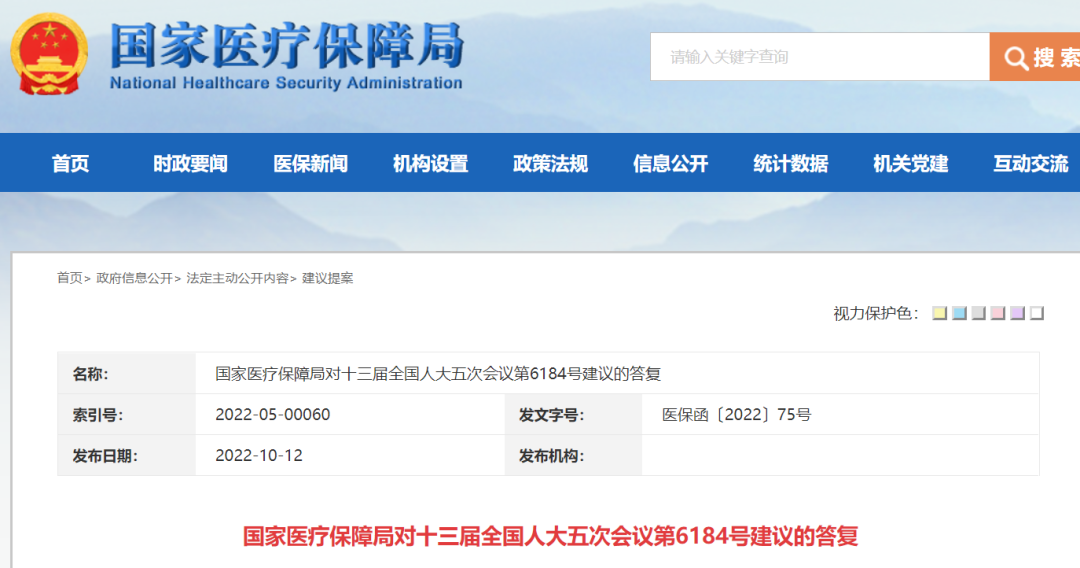Open the 机关党建 navigation item
The width and height of the screenshot is (1080, 568).
click(x=911, y=163)
